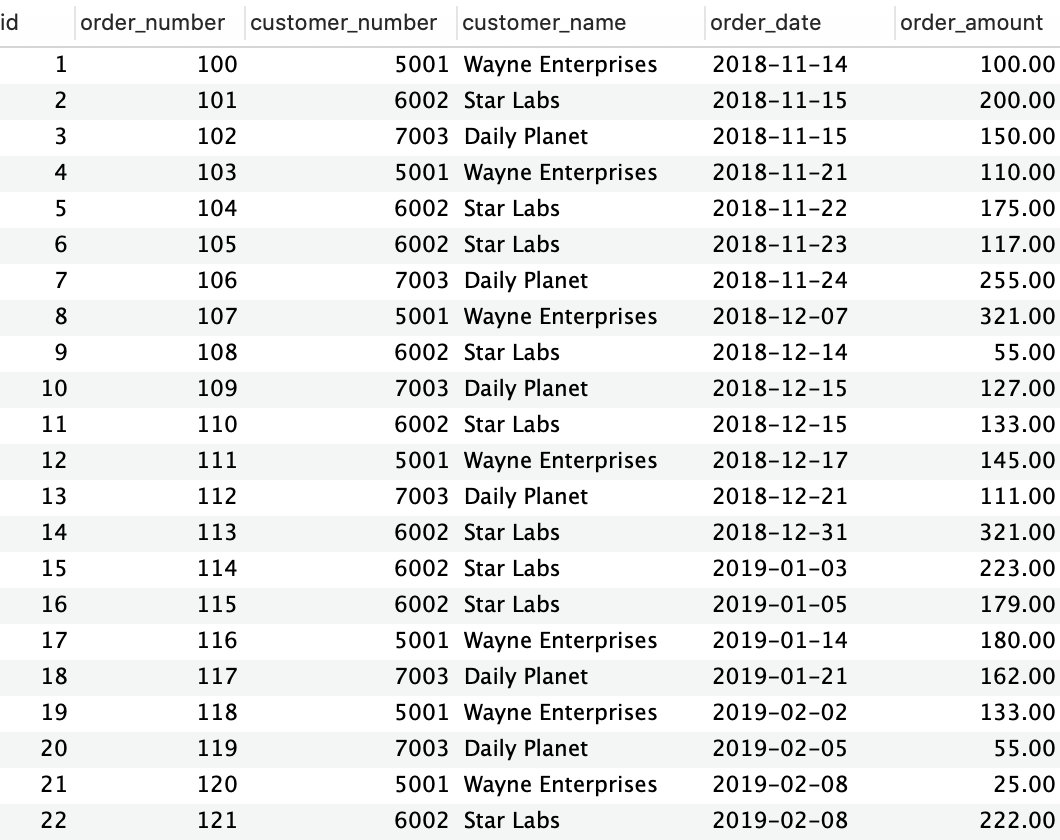Select order amount 162.00
This screenshot has width=1060, height=840.
[1017, 676]
